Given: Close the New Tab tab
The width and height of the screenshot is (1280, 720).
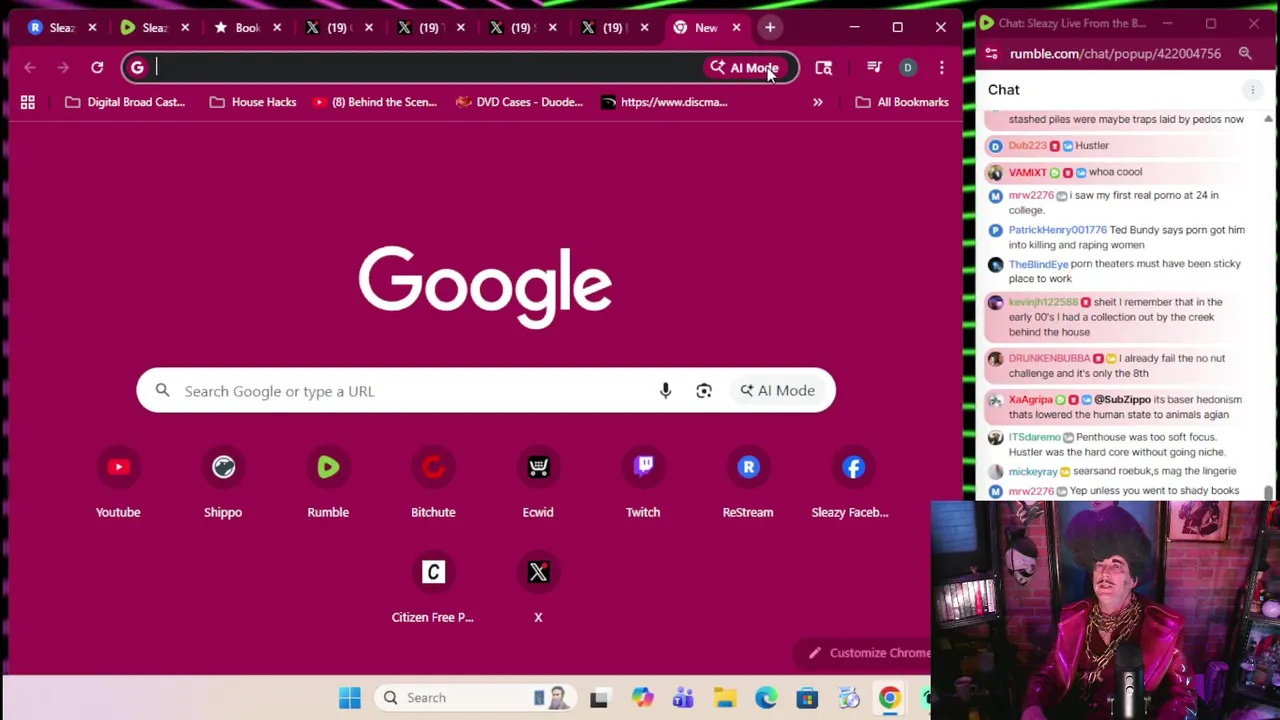Looking at the screenshot, I should 736,27.
